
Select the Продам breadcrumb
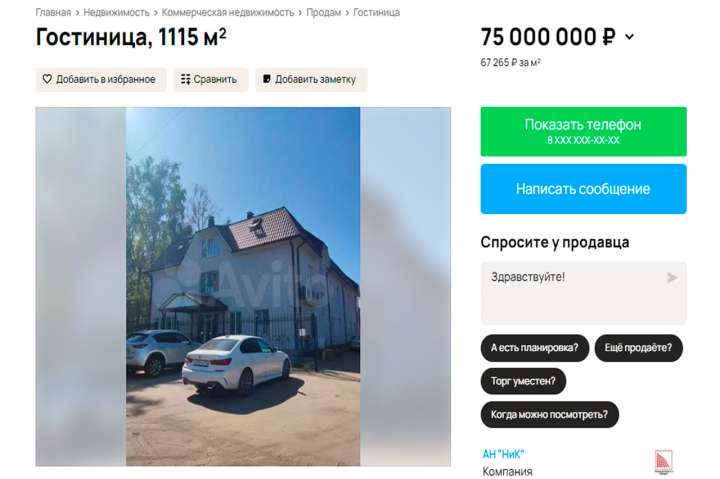tap(324, 12)
